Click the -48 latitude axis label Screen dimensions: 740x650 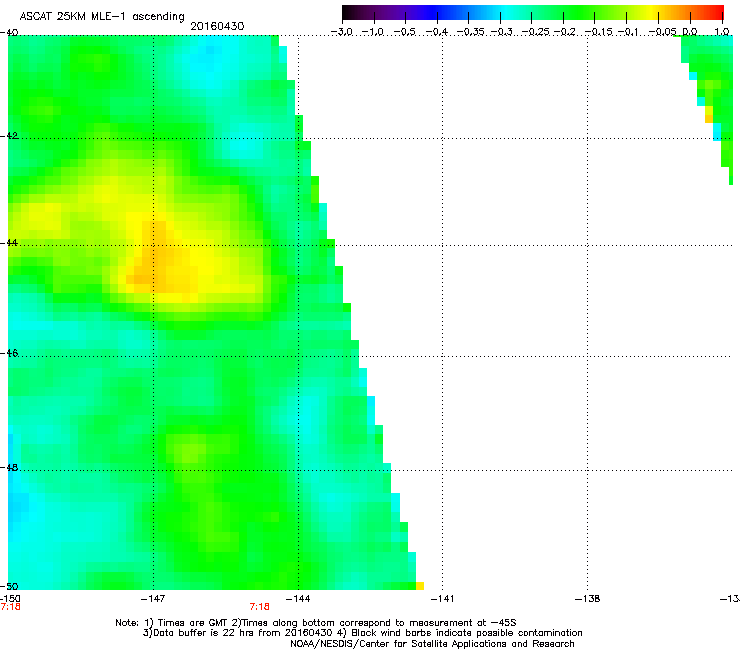[x=9, y=468]
